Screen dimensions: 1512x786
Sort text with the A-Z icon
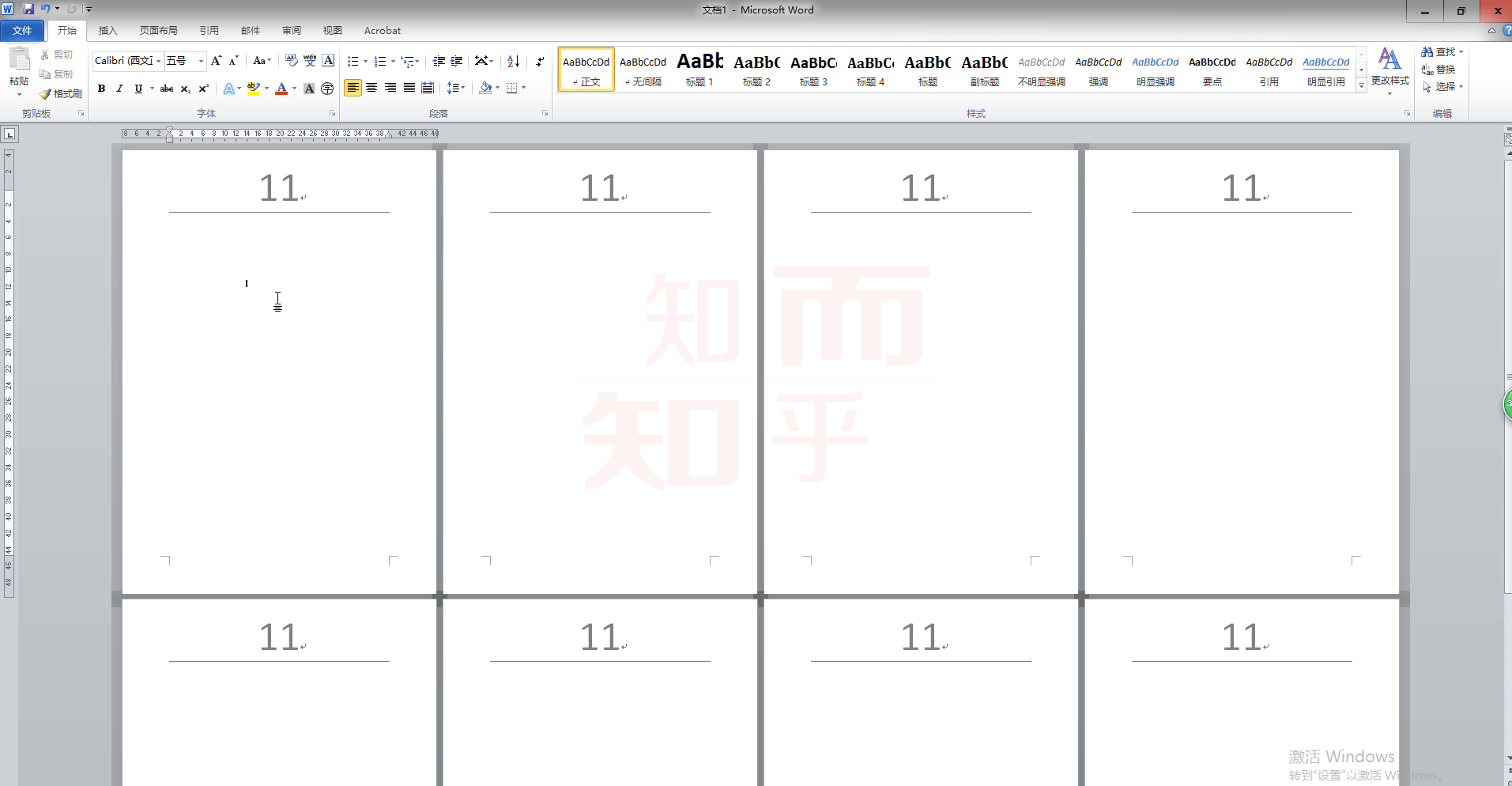(x=513, y=61)
